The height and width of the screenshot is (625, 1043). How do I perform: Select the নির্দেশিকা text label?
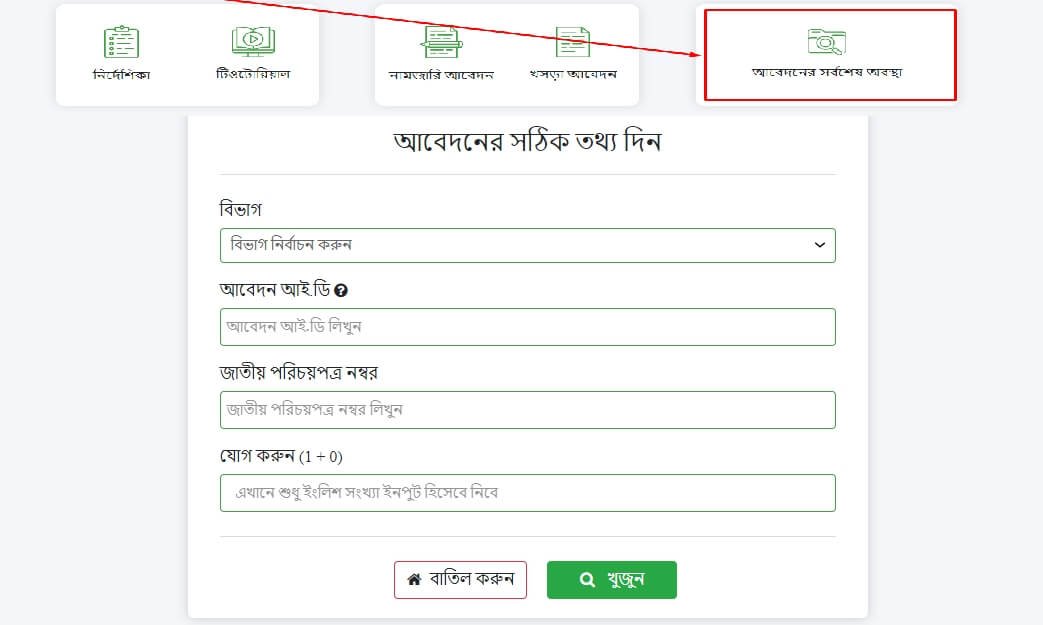tap(120, 74)
